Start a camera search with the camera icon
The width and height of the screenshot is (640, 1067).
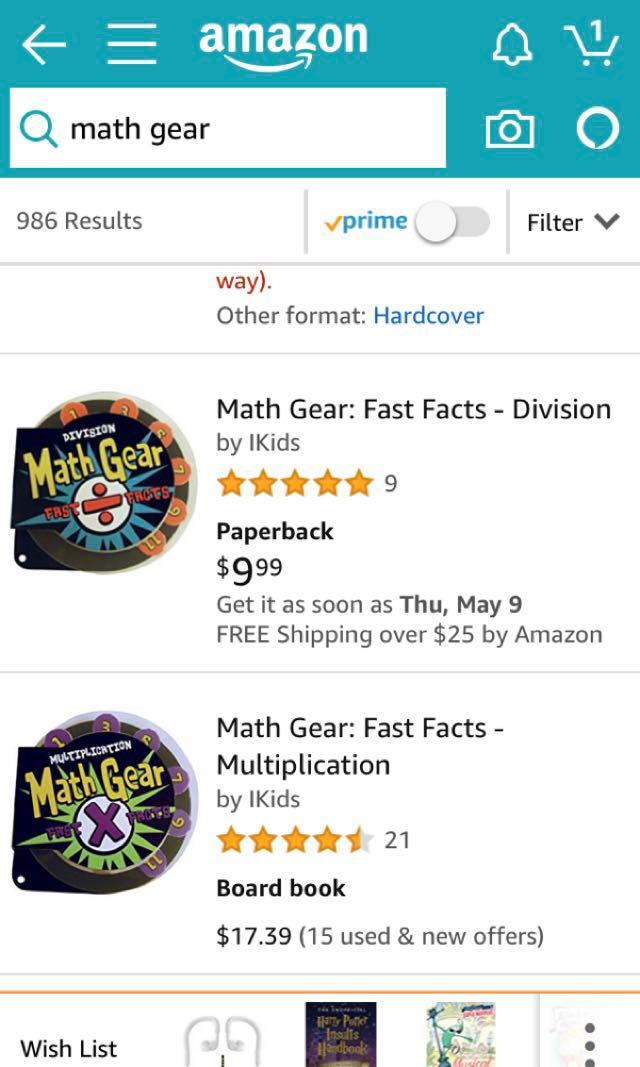(x=510, y=129)
